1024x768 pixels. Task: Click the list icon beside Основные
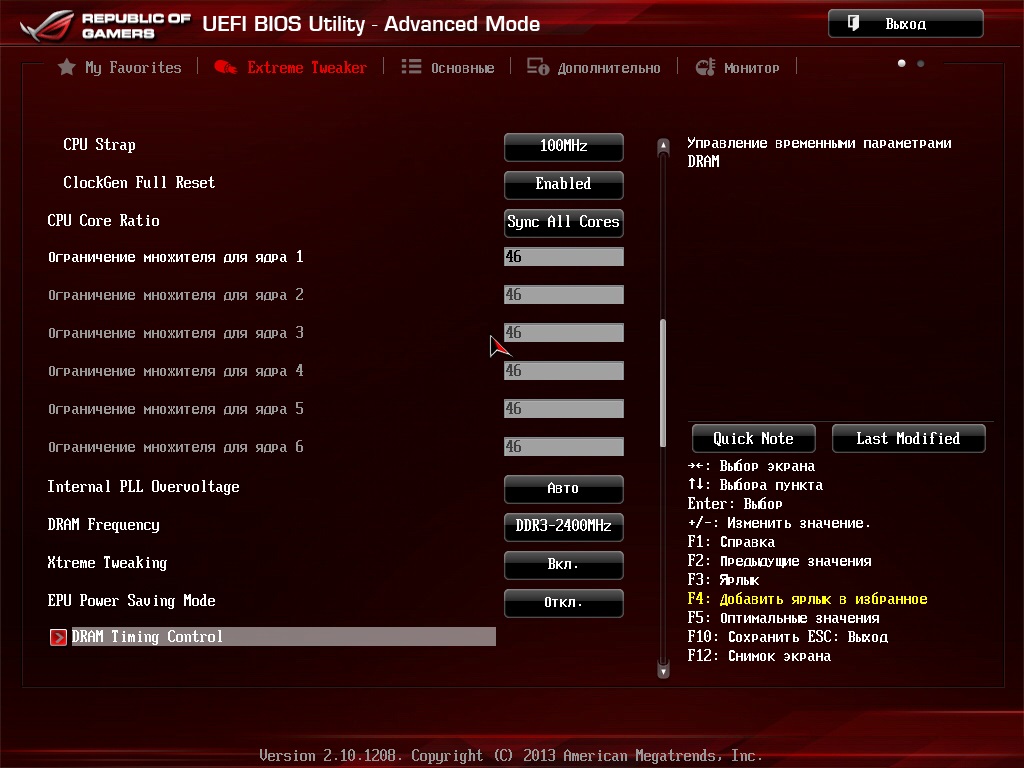tap(411, 67)
